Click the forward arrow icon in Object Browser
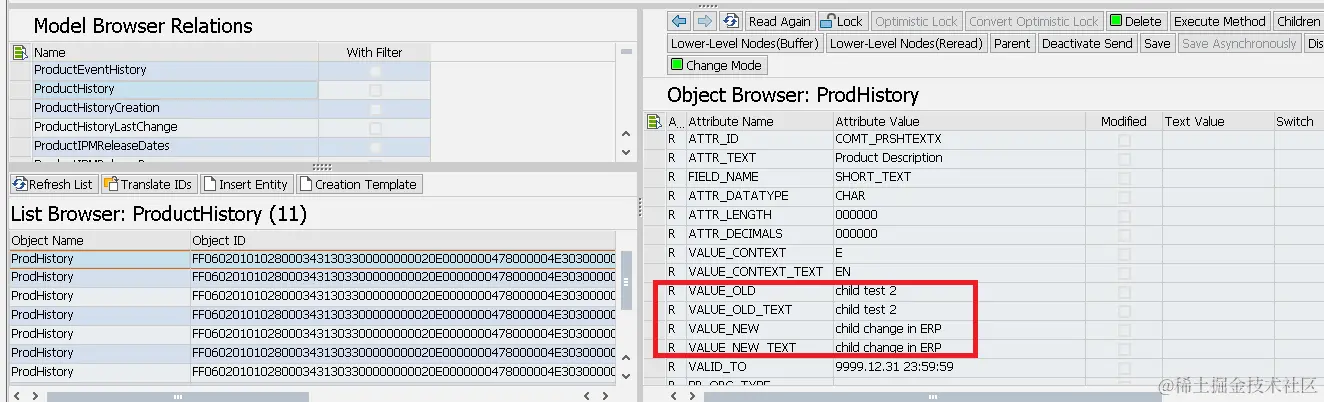This screenshot has width=1324, height=402. [x=705, y=21]
